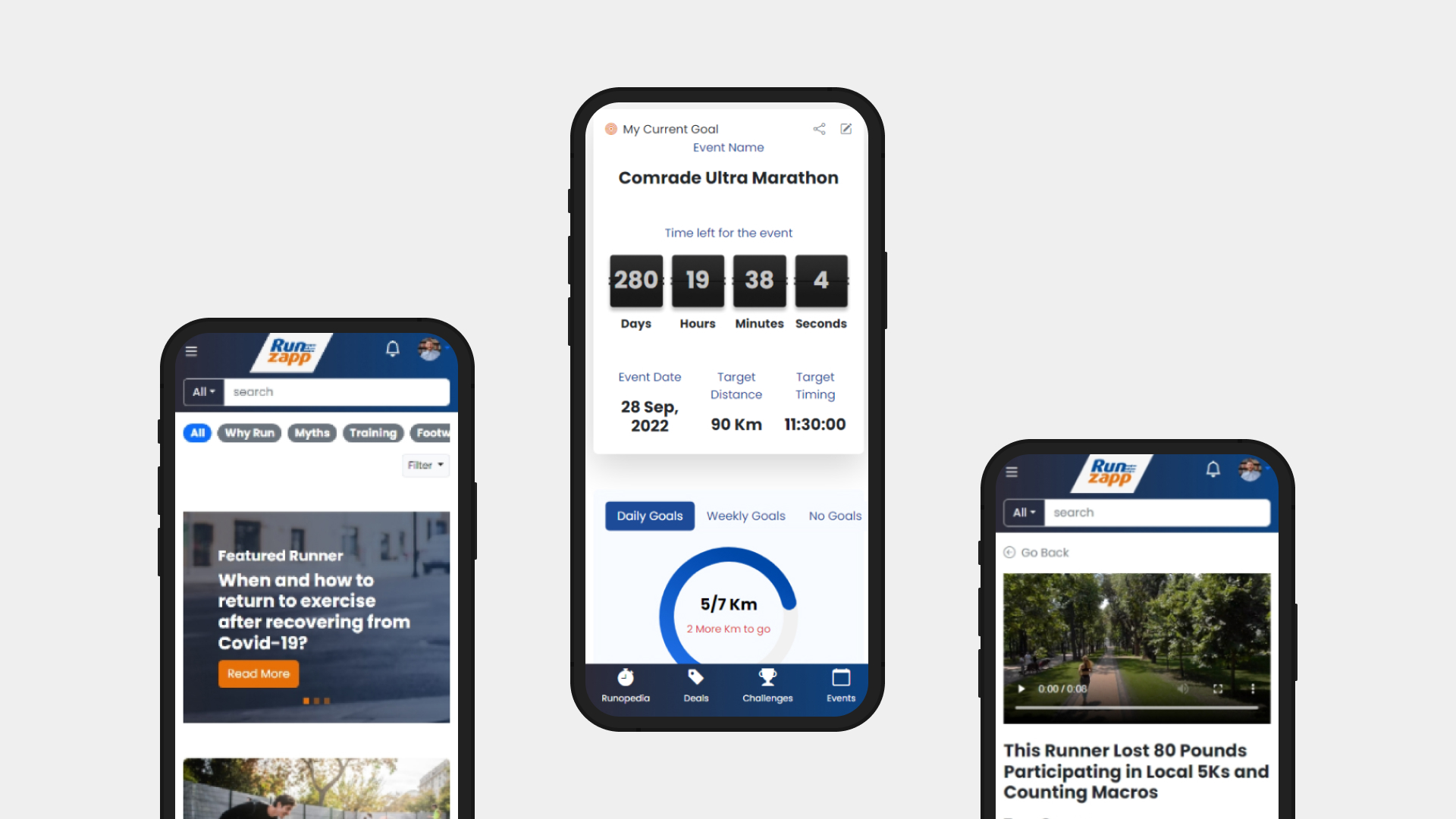This screenshot has height=819, width=1456.
Task: Select the Daily Goals tab
Action: pyautogui.click(x=648, y=516)
